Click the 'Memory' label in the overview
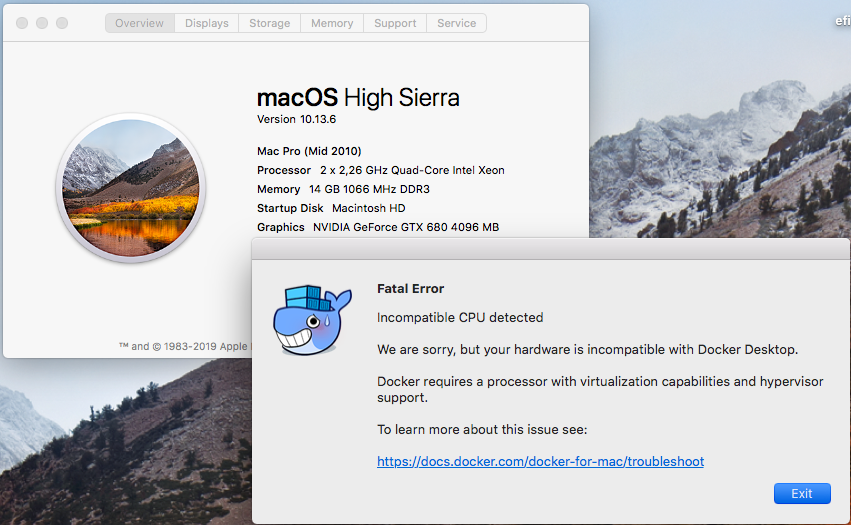Image resolution: width=851 pixels, height=525 pixels. (278, 189)
